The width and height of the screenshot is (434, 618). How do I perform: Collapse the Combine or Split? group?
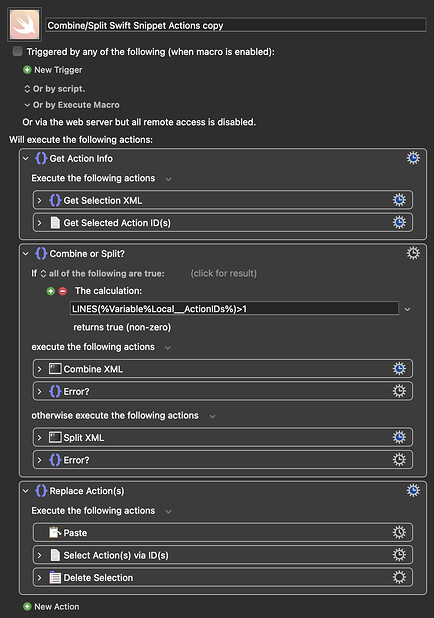[26, 254]
